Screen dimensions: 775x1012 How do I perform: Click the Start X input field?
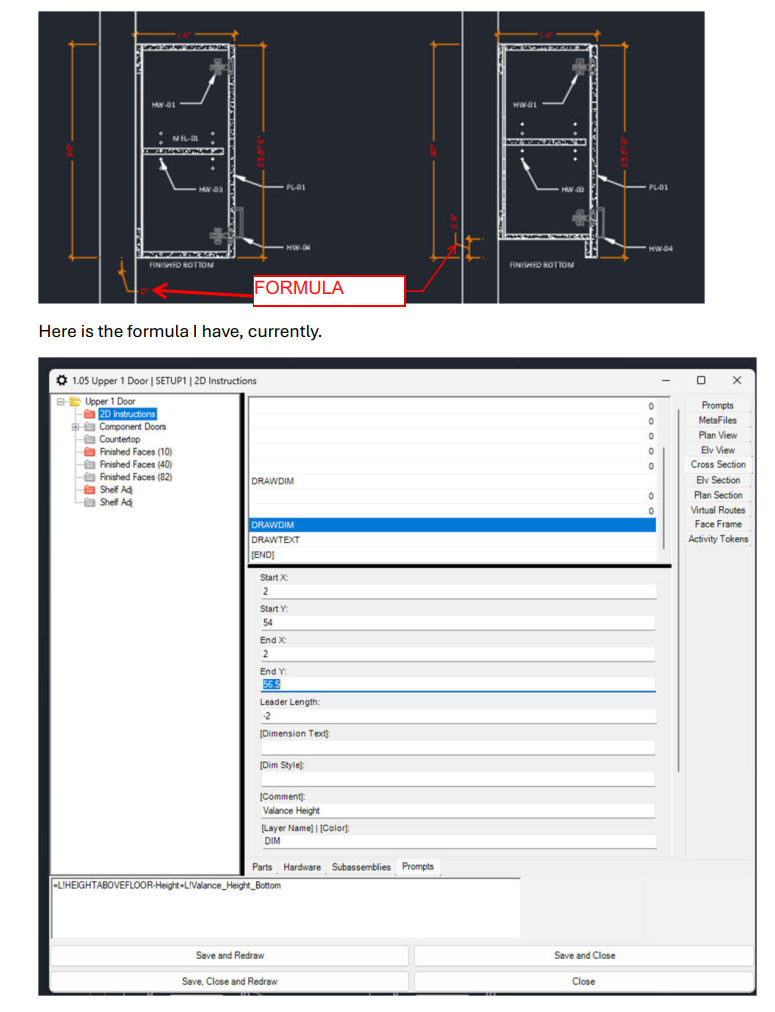tap(458, 592)
